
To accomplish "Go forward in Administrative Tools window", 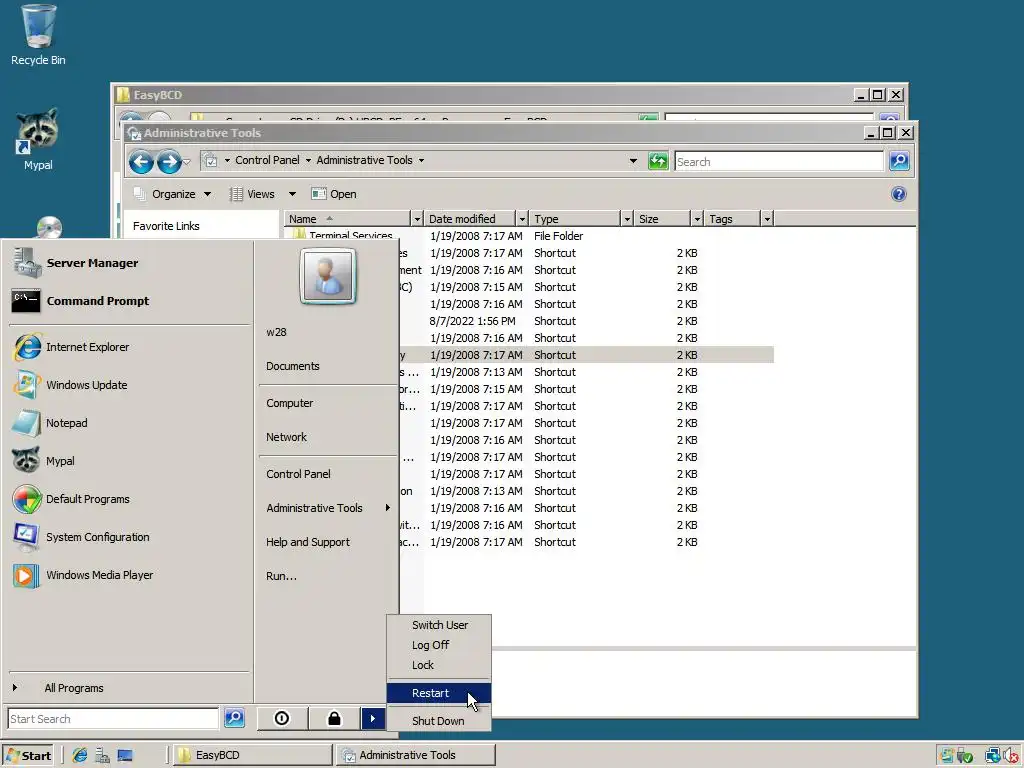I will [x=169, y=161].
